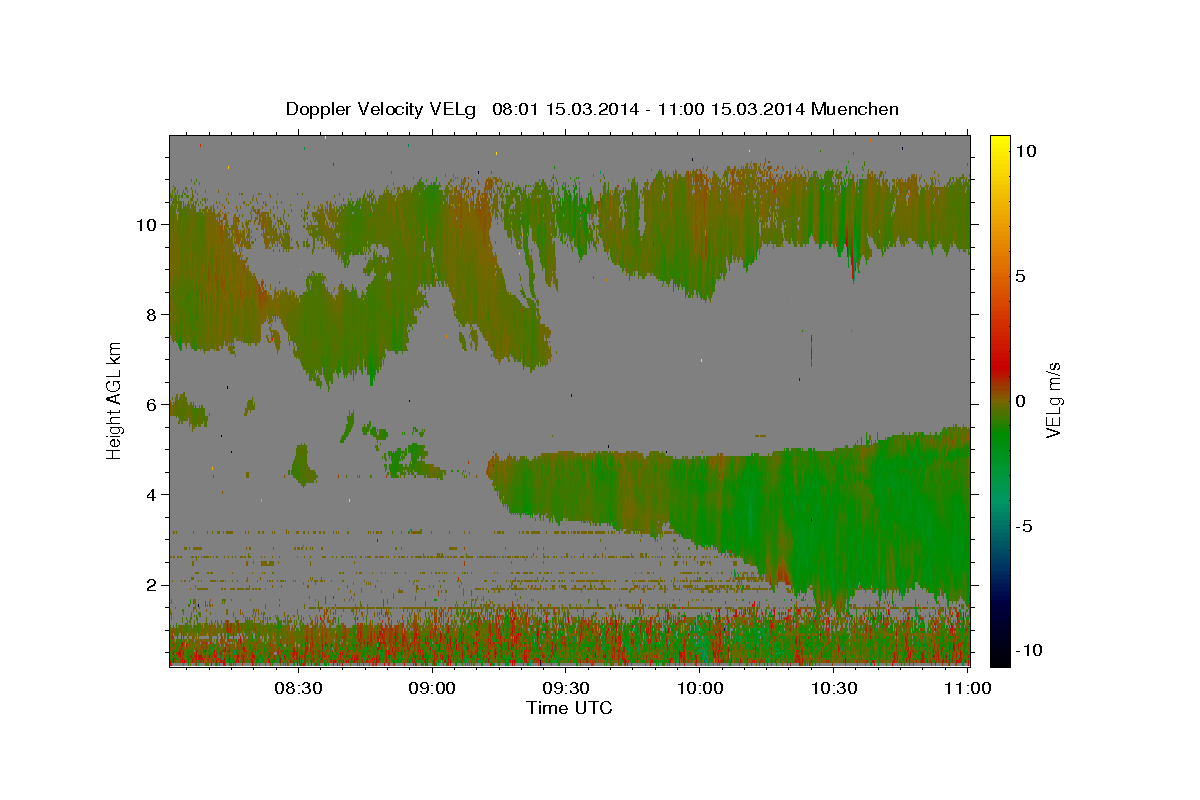This screenshot has height=800, width=1200.
Task: Click the height axis label '6'
Action: pos(151,404)
